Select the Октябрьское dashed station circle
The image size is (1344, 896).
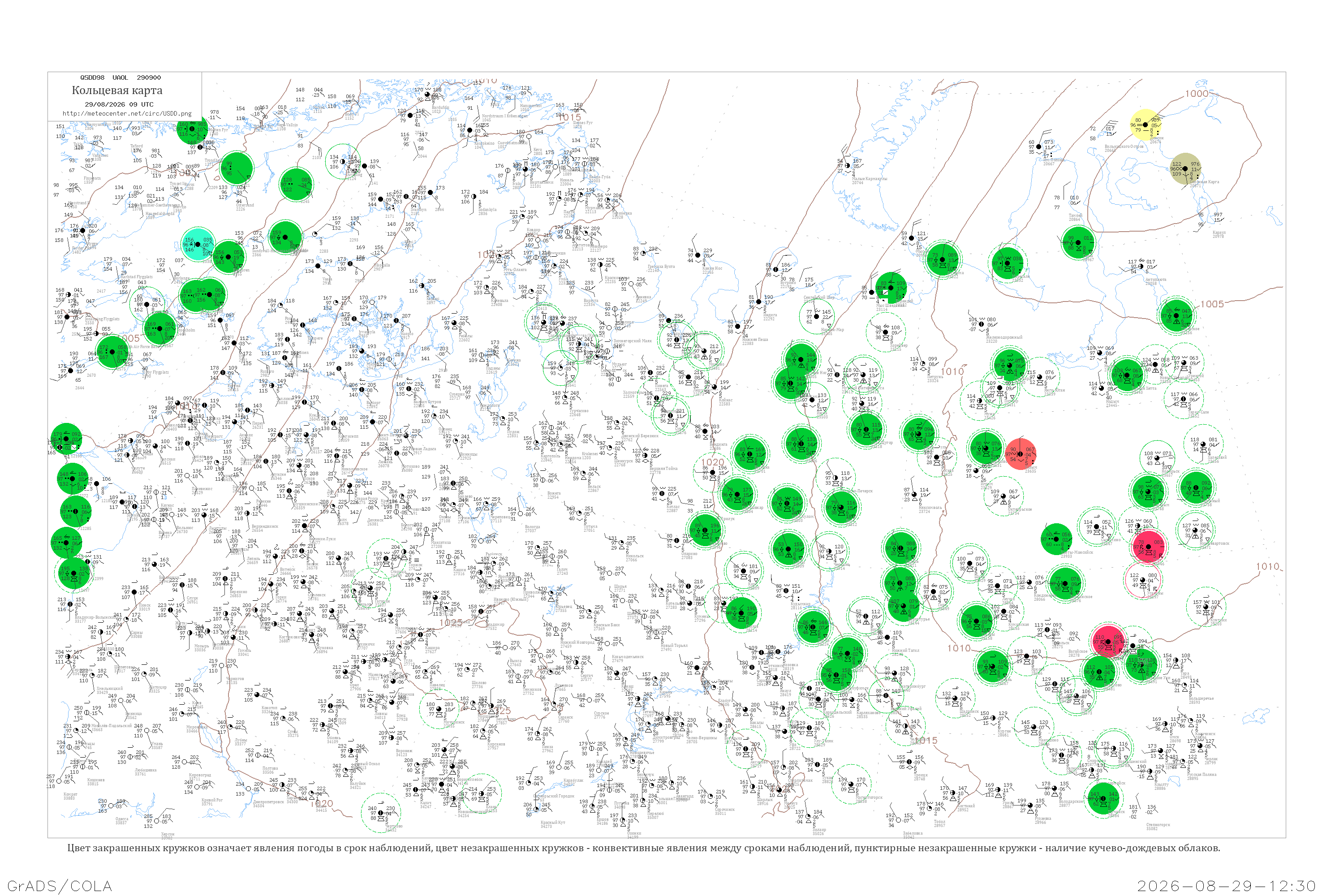pos(1004,495)
